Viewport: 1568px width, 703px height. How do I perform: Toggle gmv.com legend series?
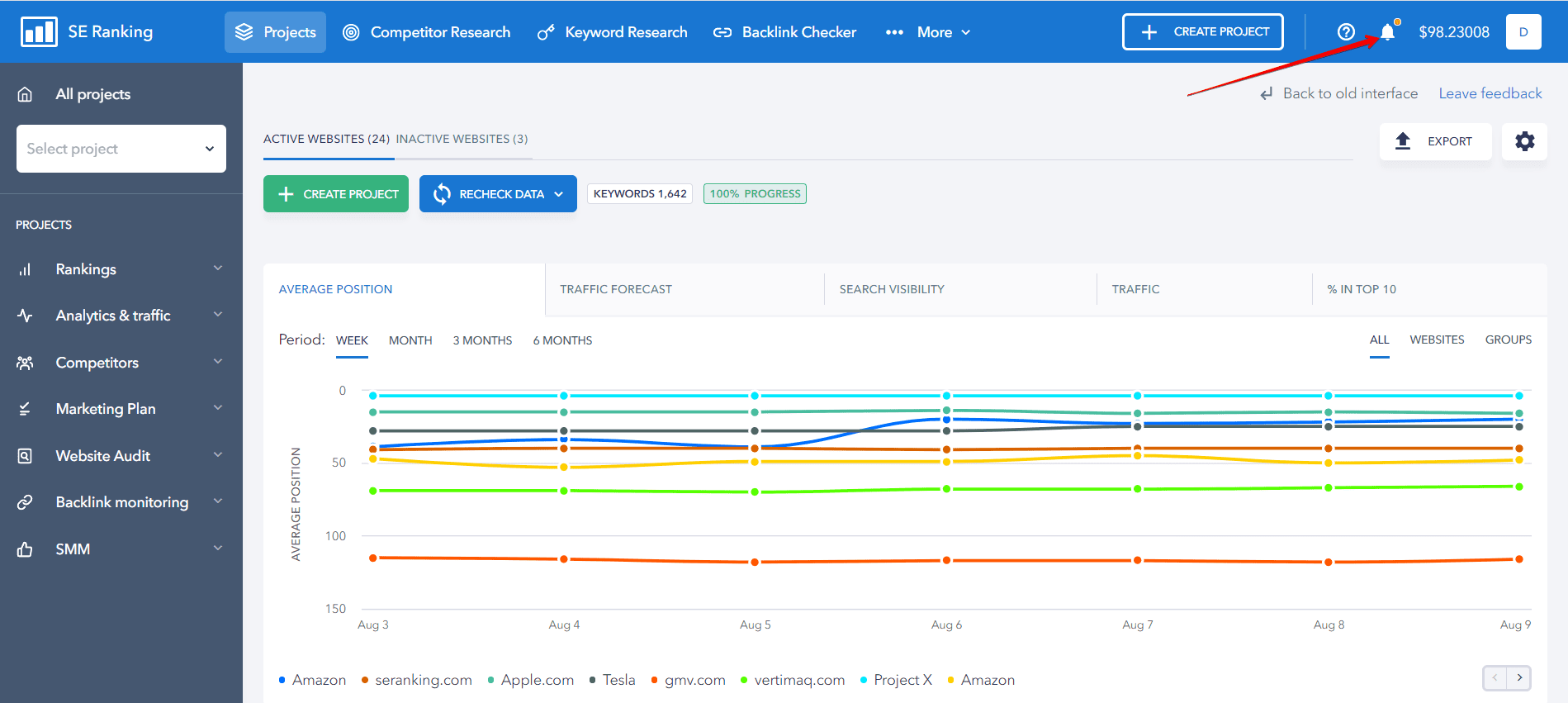pyautogui.click(x=688, y=680)
